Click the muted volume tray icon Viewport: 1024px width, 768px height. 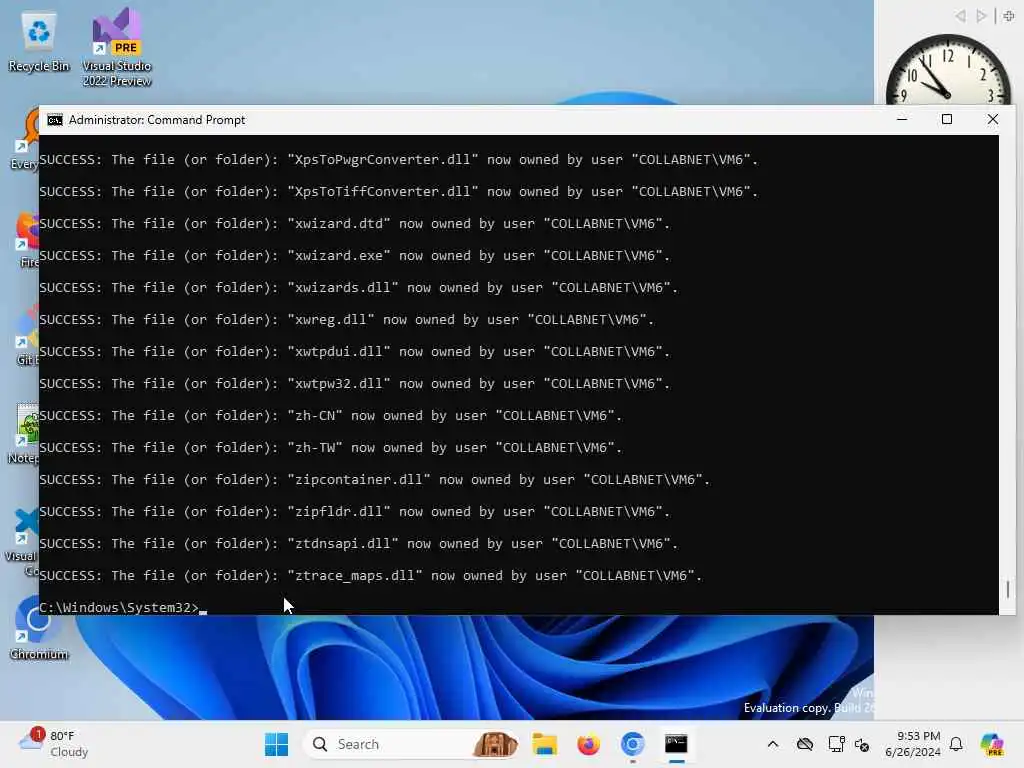(862, 744)
